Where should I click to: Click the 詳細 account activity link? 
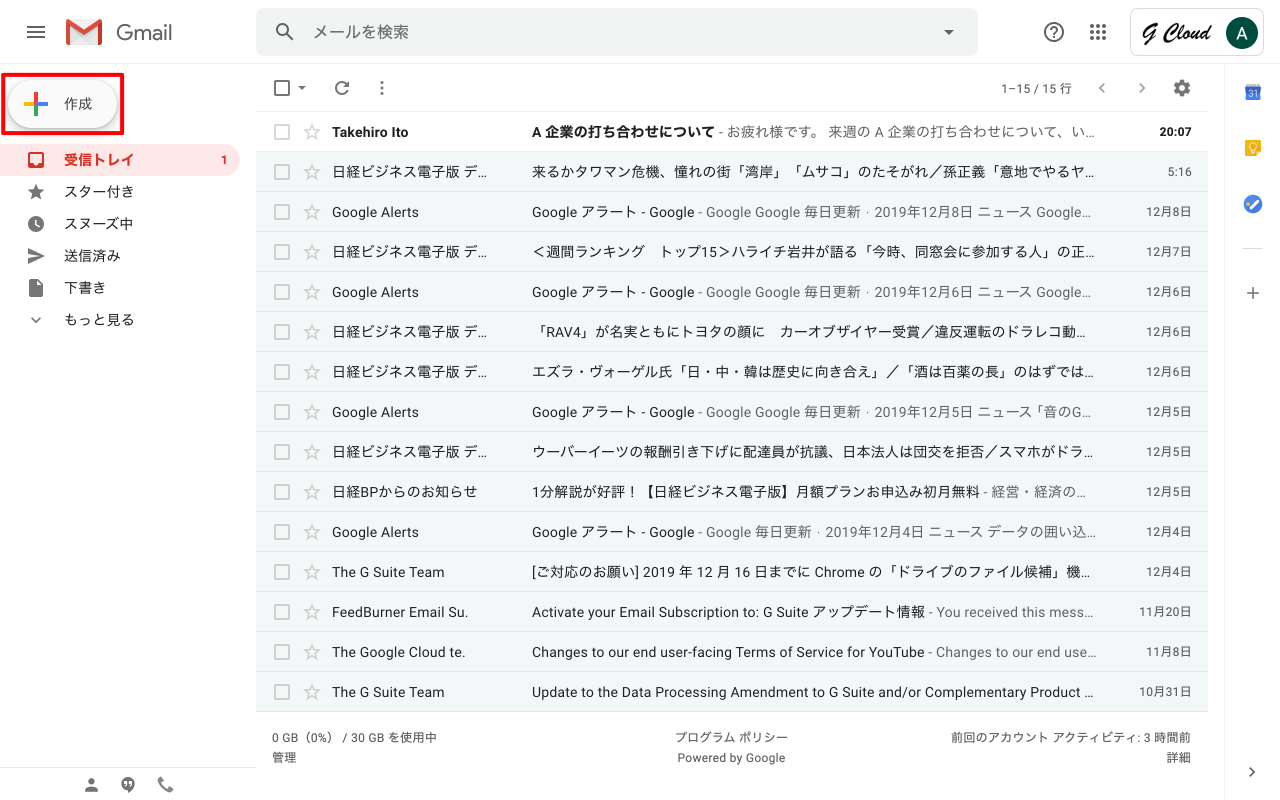click(1179, 758)
